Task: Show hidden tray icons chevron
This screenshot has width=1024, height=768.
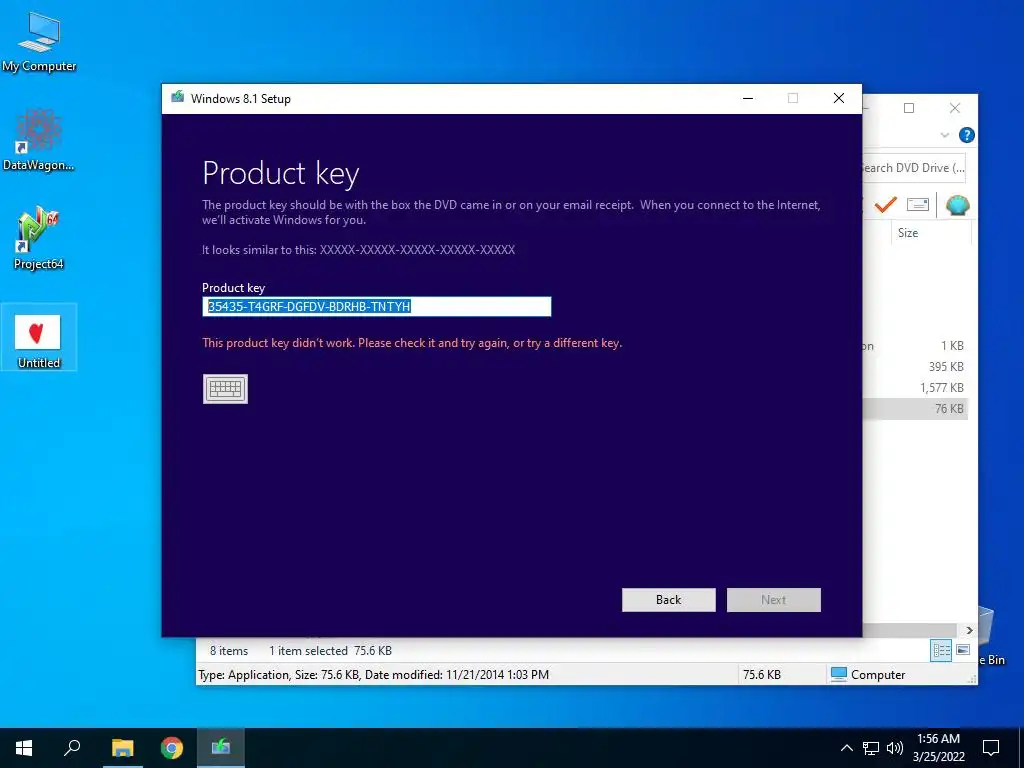Action: click(x=846, y=748)
